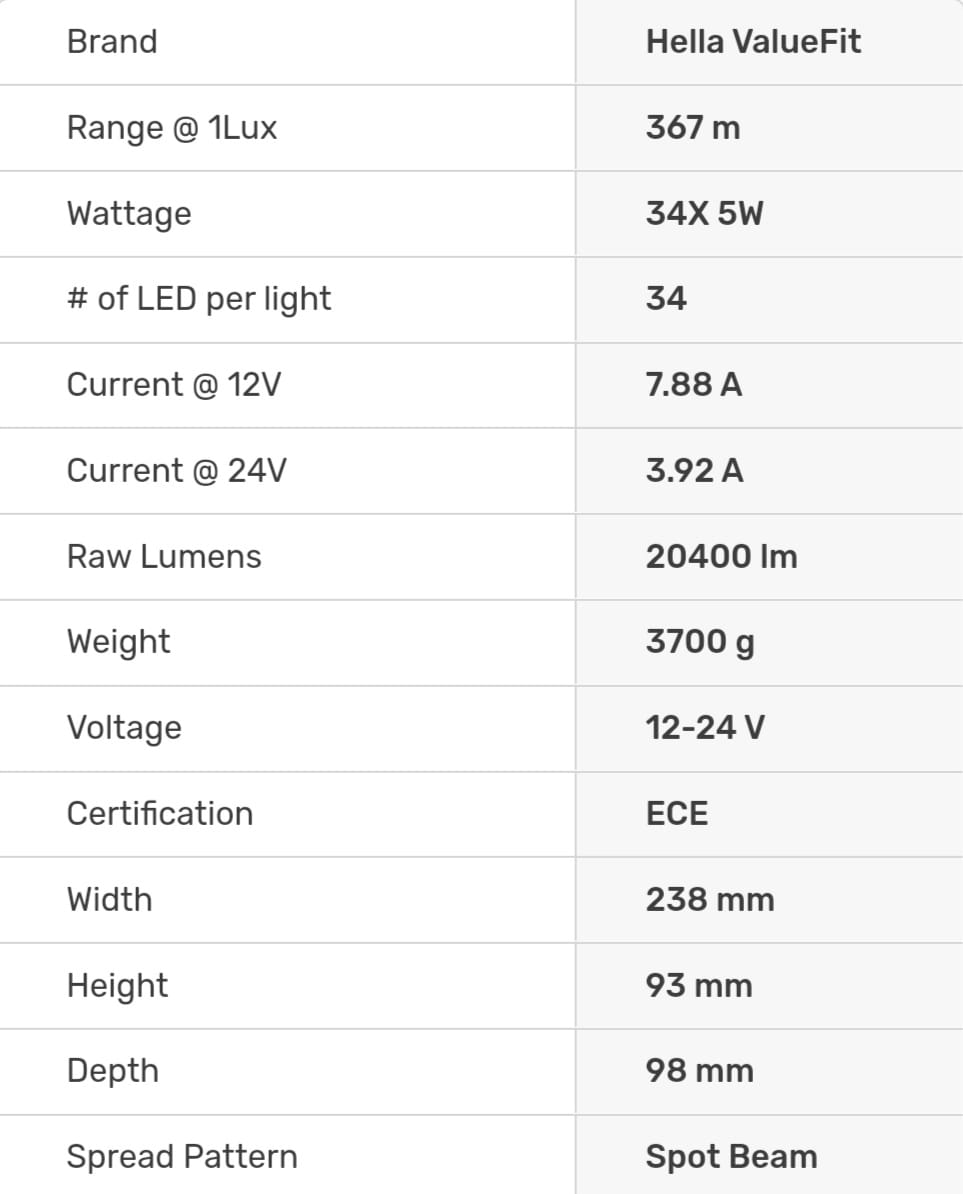Click the # of LED per light label
Image resolution: width=963 pixels, height=1194 pixels.
pyautogui.click(x=199, y=299)
